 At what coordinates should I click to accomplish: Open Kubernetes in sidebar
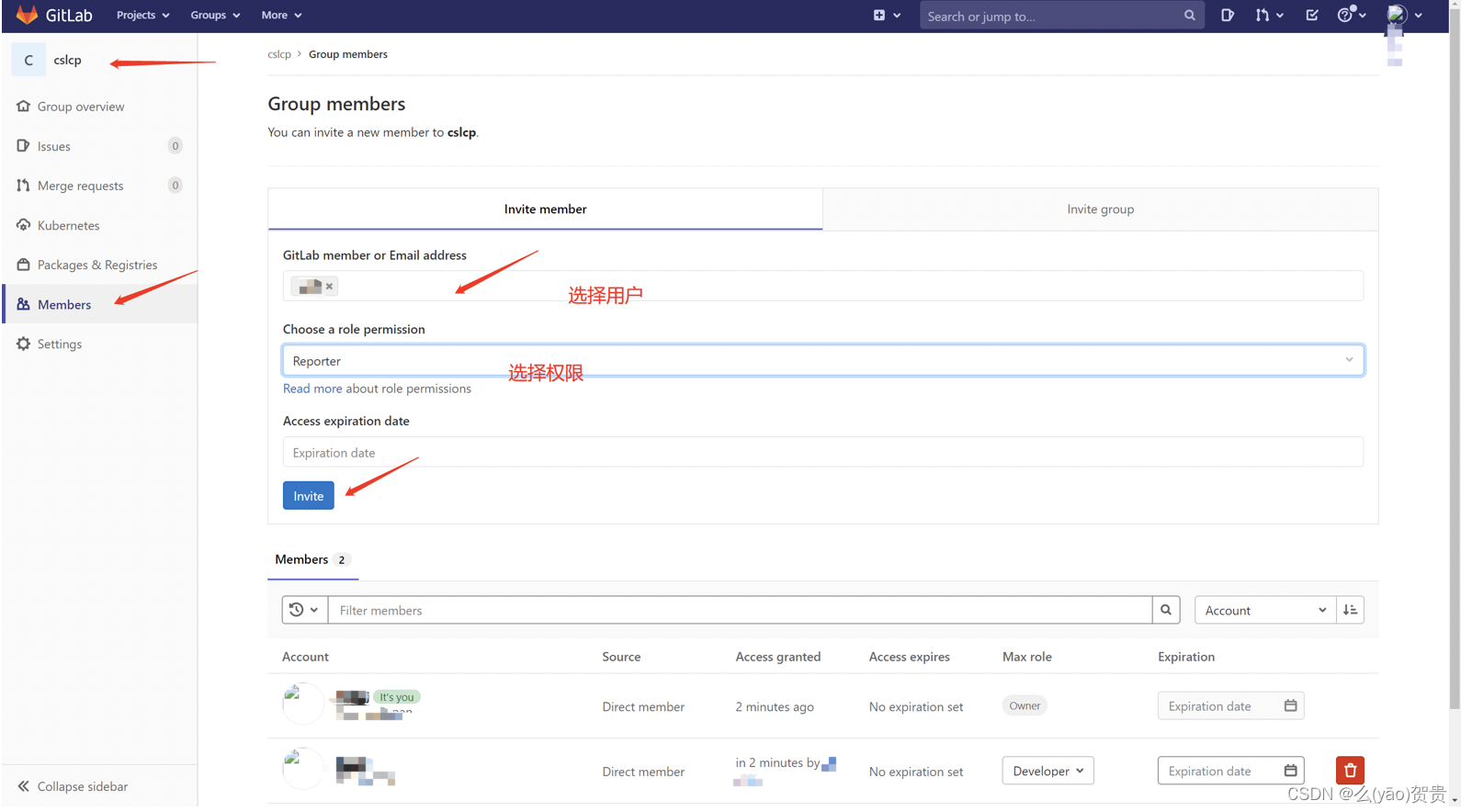coord(99,225)
